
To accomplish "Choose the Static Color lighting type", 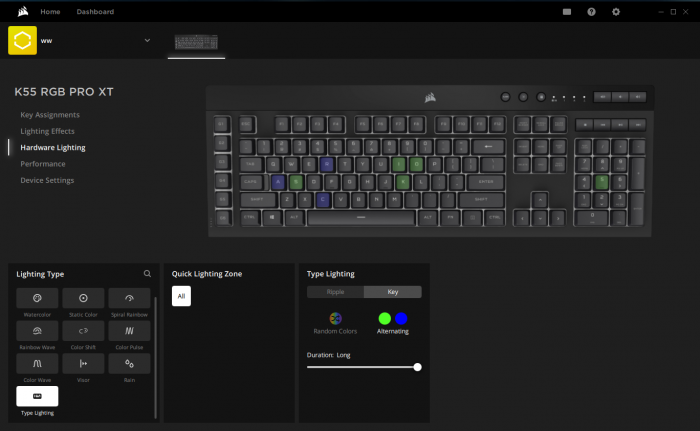I will tap(83, 299).
